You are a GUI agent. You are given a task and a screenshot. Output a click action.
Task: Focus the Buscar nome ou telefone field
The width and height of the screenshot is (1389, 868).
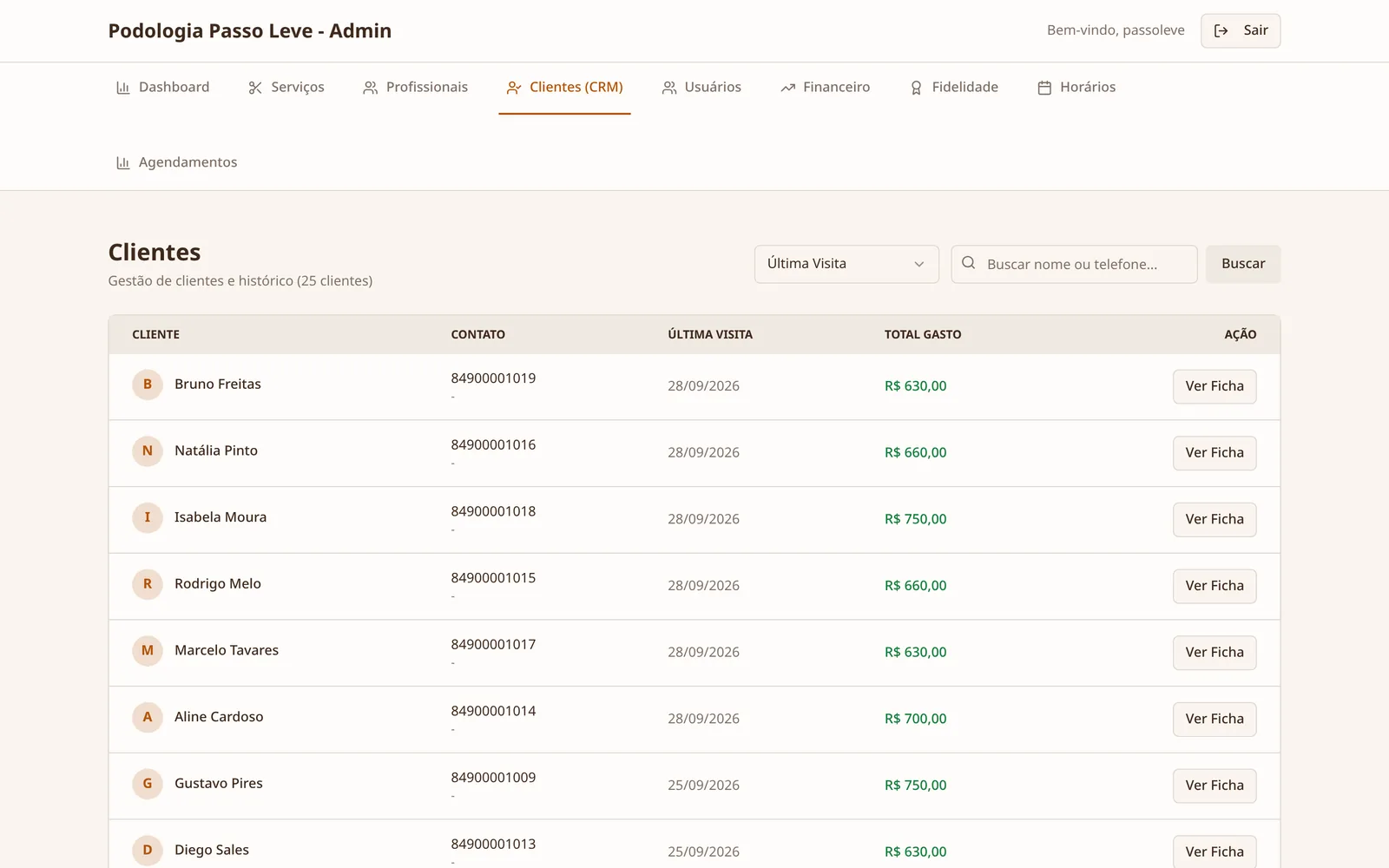[x=1075, y=264]
